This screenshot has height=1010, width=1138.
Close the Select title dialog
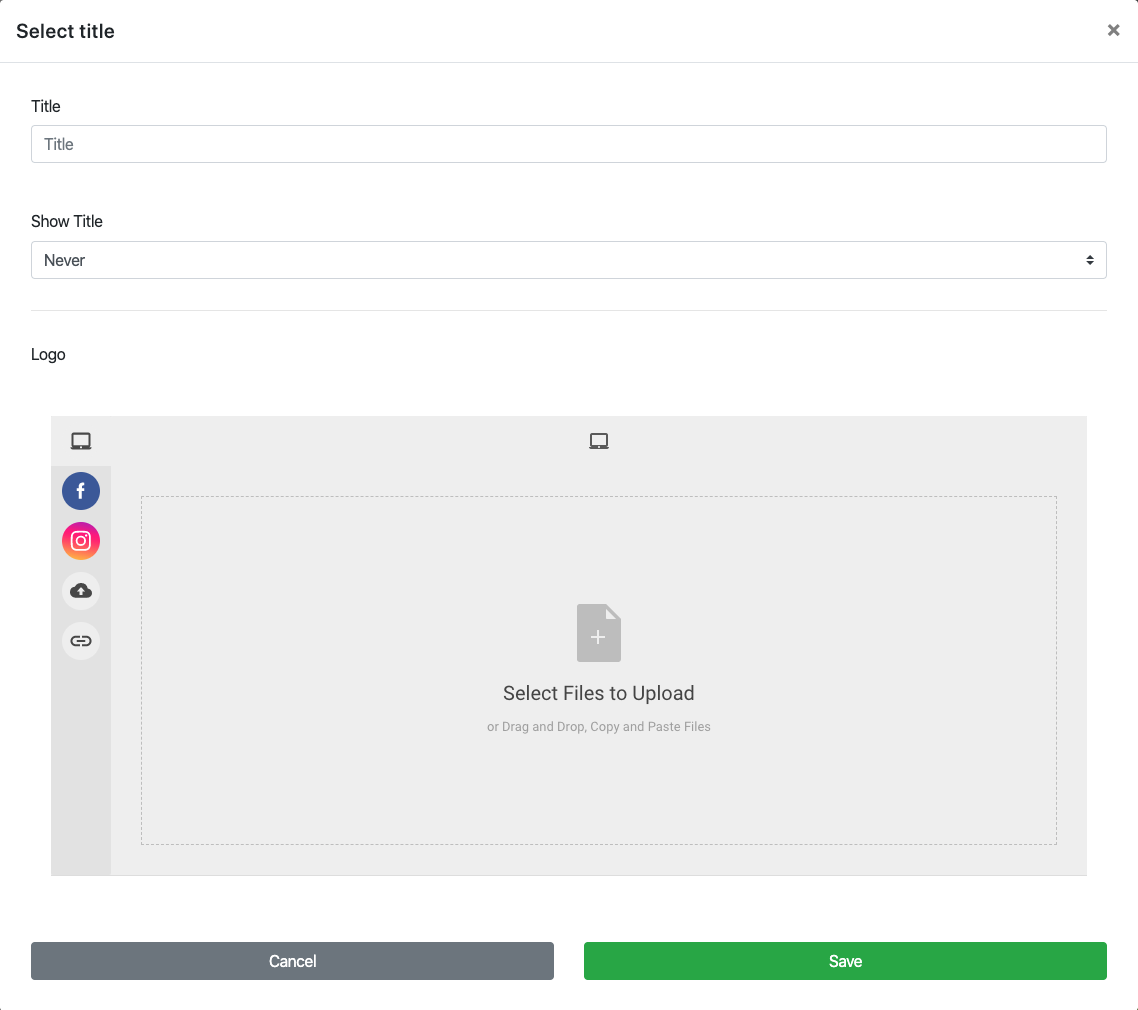coord(1113,31)
